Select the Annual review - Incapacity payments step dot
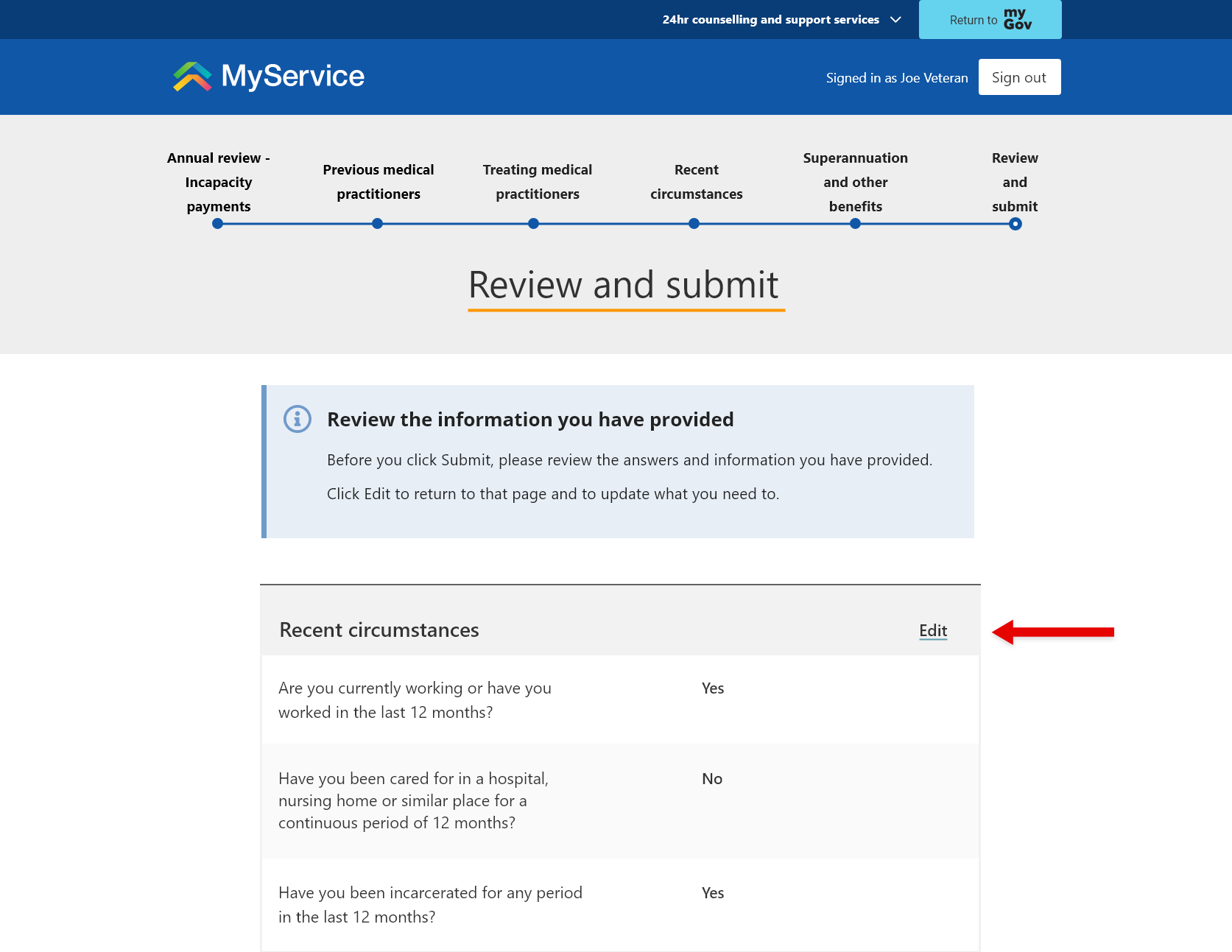Screen dimensions: 1232x952 pos(217,223)
